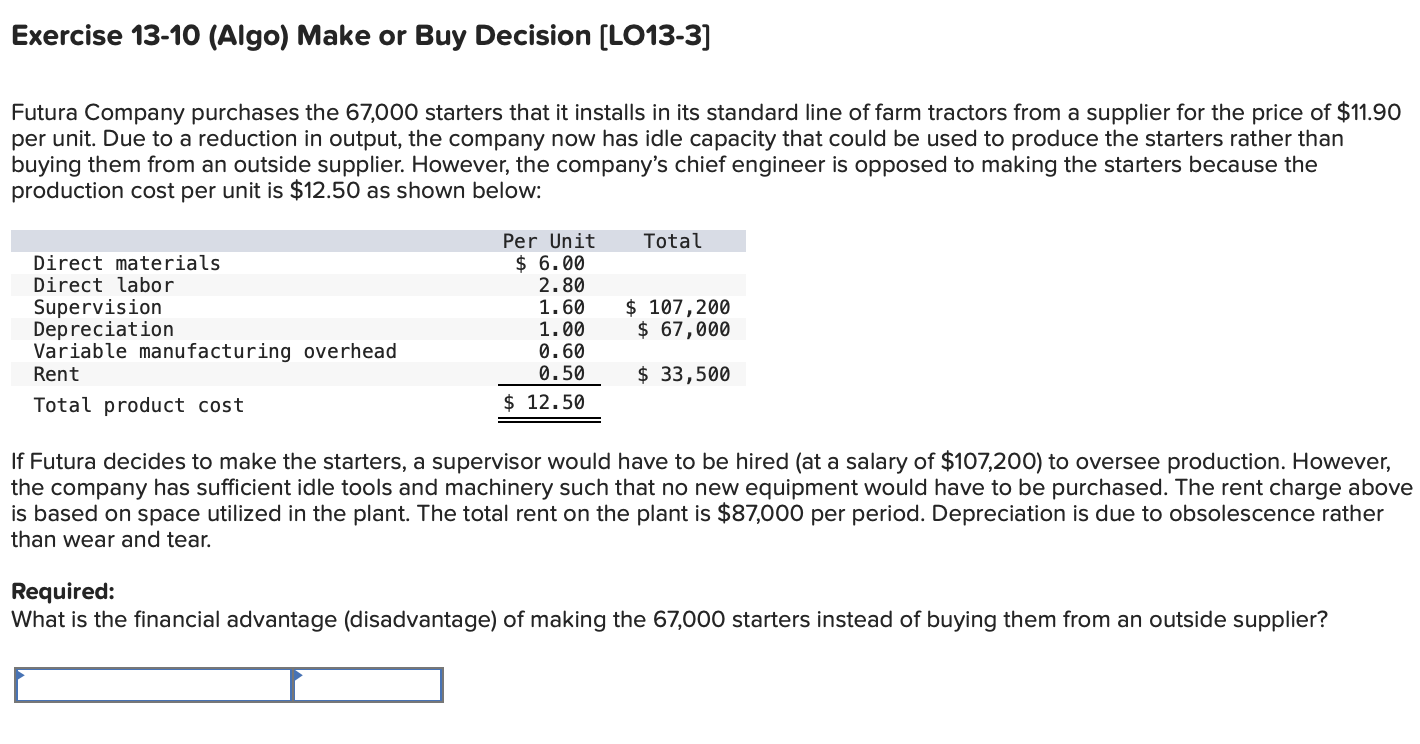Select the Direct materials row label
Screen dimensions: 1420x744
127,263
